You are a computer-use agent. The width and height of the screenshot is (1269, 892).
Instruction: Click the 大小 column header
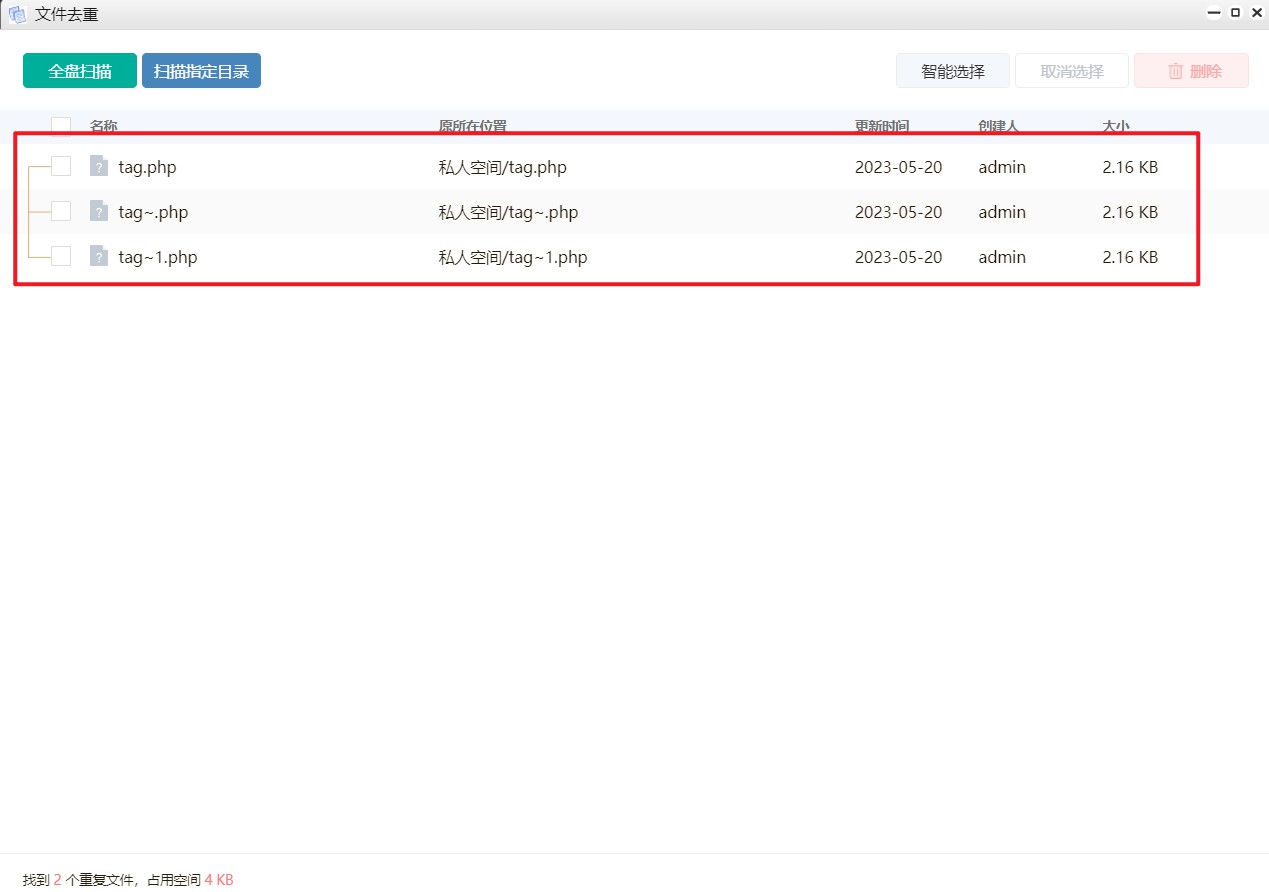tap(1115, 126)
